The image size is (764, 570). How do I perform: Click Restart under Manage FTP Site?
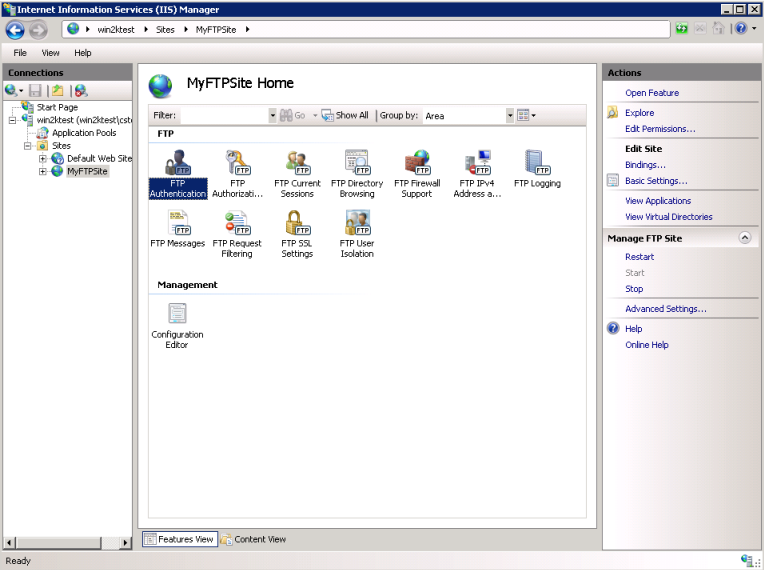click(x=639, y=257)
